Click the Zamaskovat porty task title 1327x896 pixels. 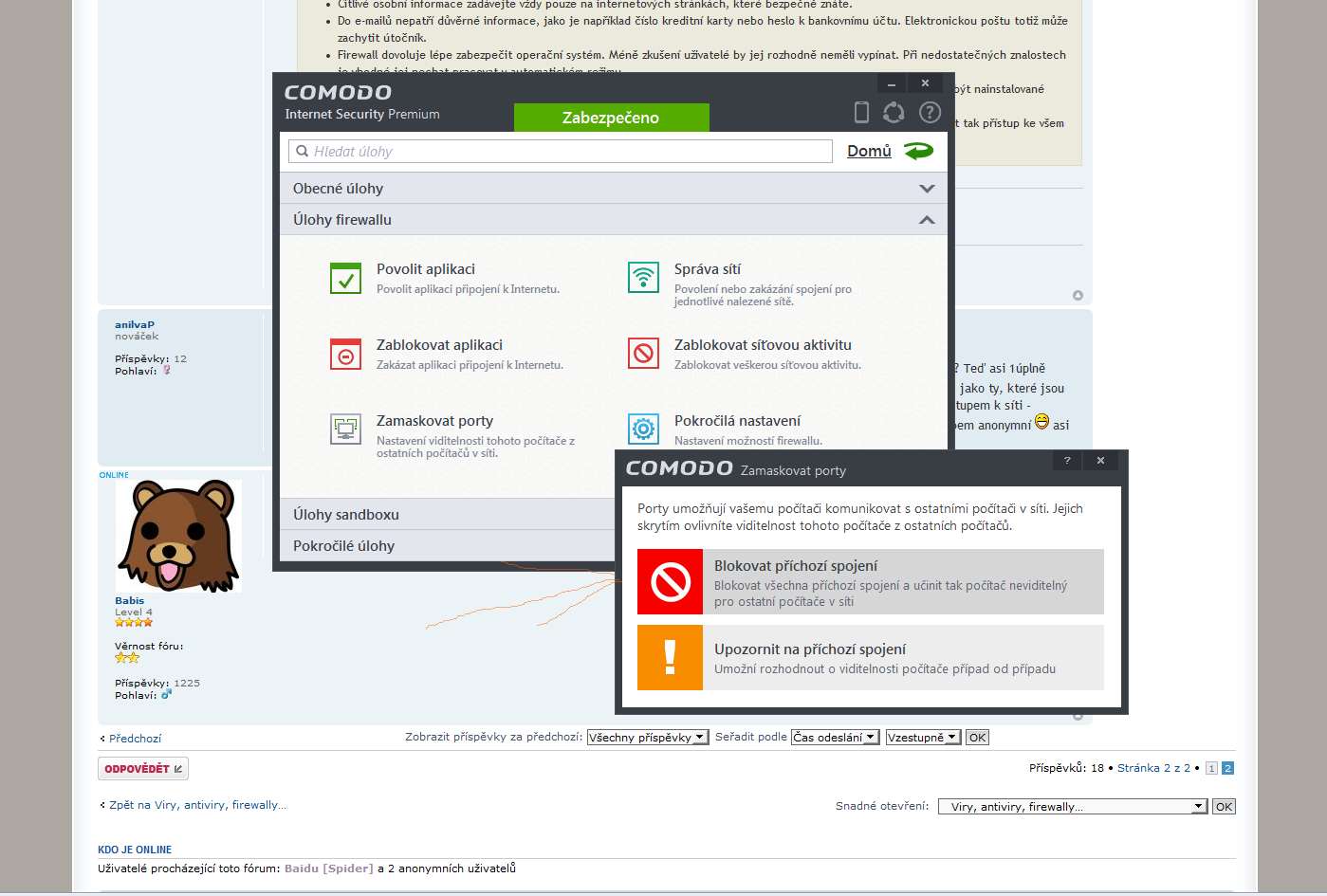coord(434,421)
